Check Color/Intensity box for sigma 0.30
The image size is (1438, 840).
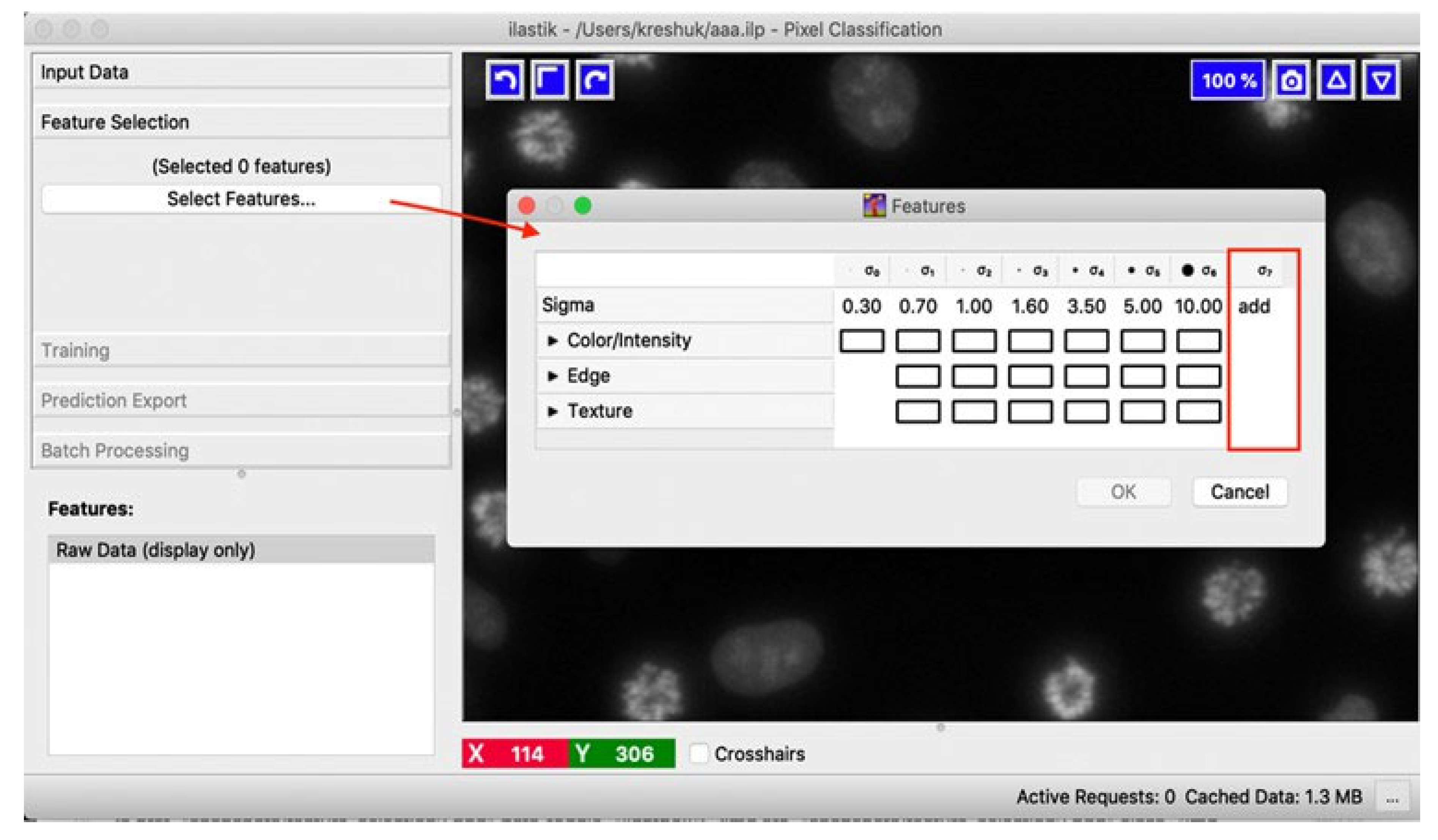(x=862, y=341)
